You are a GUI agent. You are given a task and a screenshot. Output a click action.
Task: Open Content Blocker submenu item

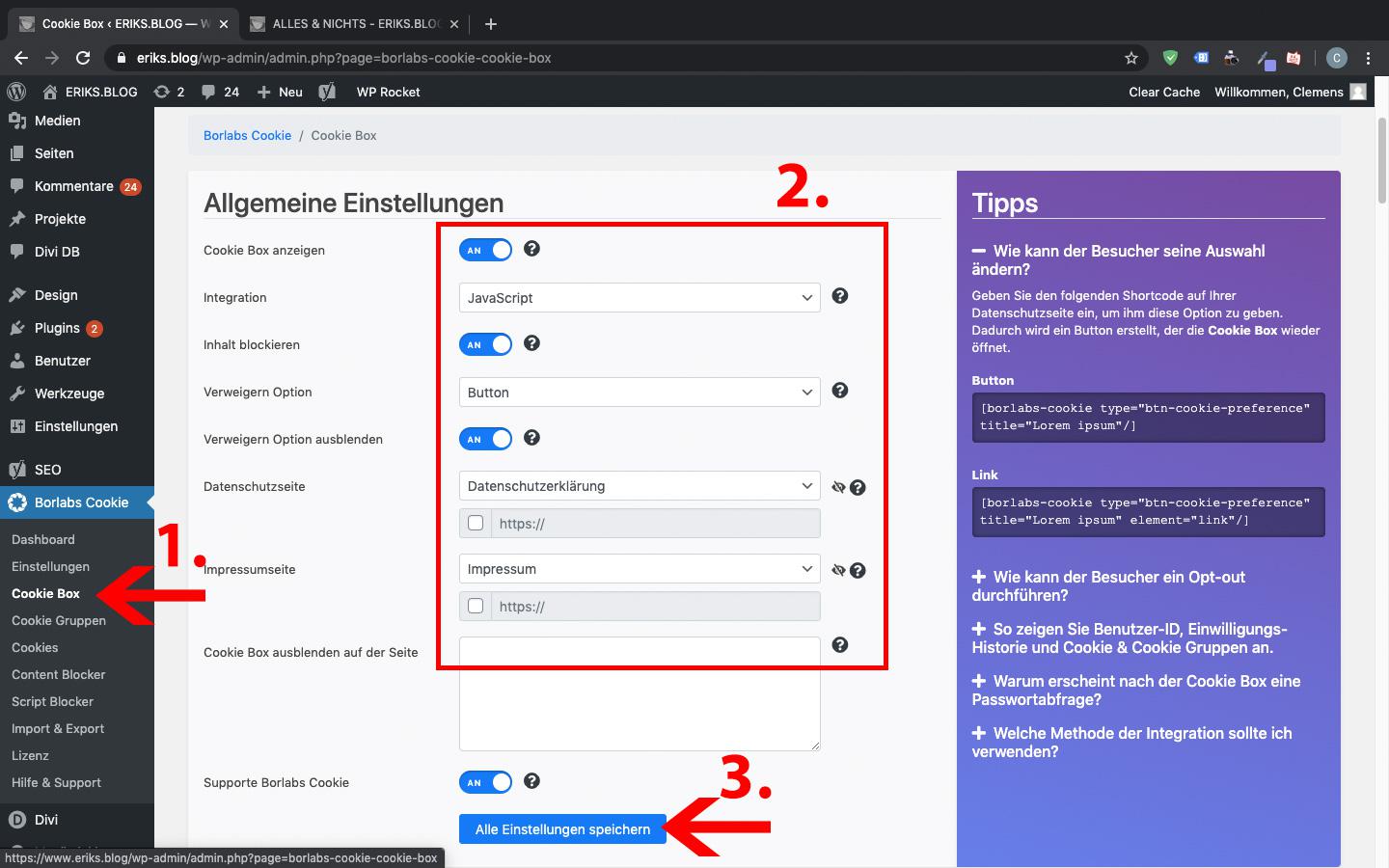[58, 674]
